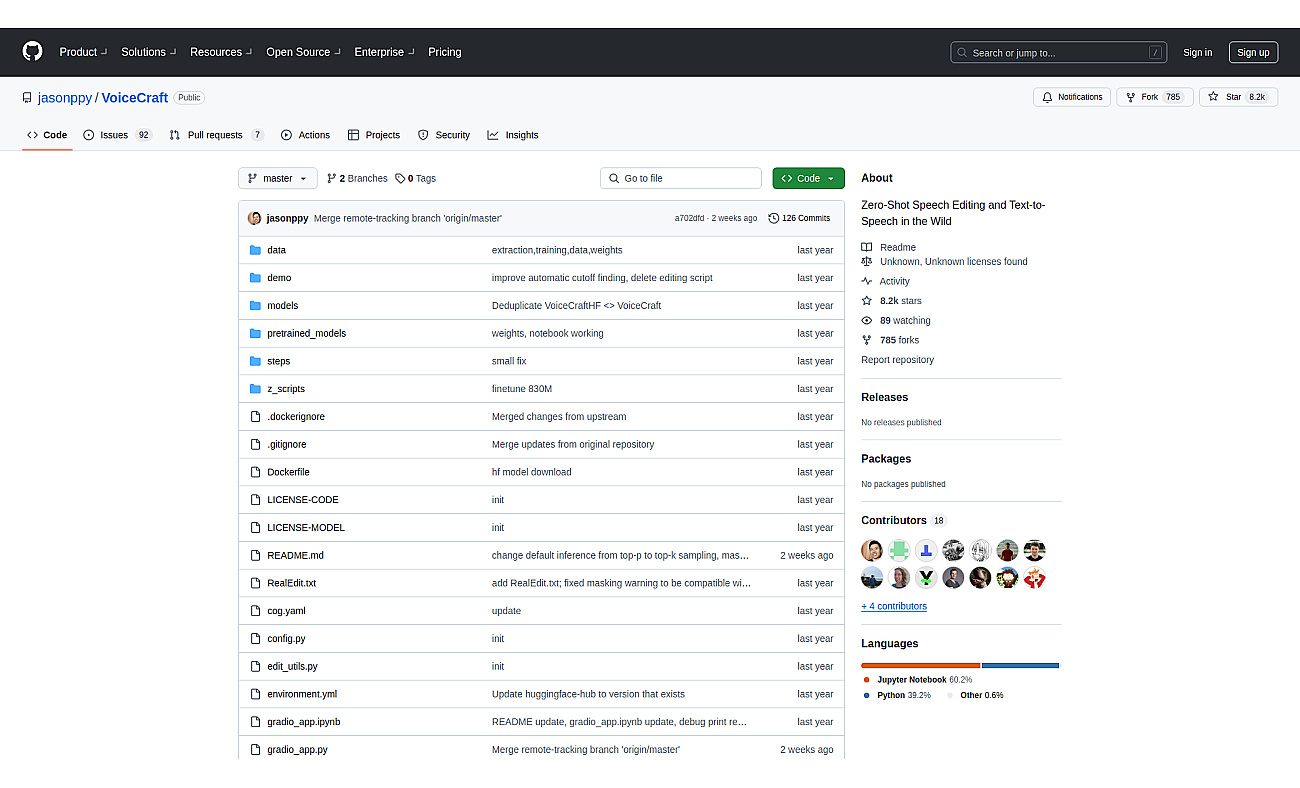Open the green Code dropdown
Screen dimensions: 1300x788
coord(808,178)
